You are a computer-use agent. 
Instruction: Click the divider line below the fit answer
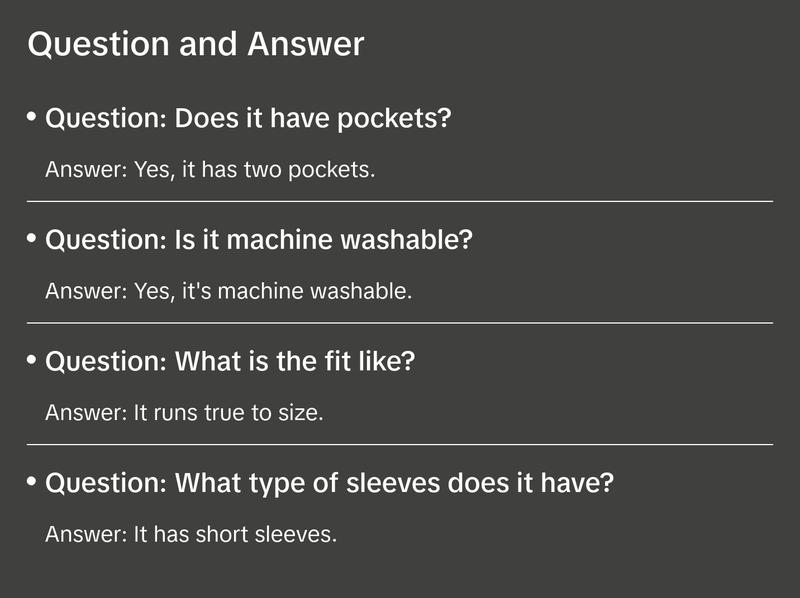[400, 444]
